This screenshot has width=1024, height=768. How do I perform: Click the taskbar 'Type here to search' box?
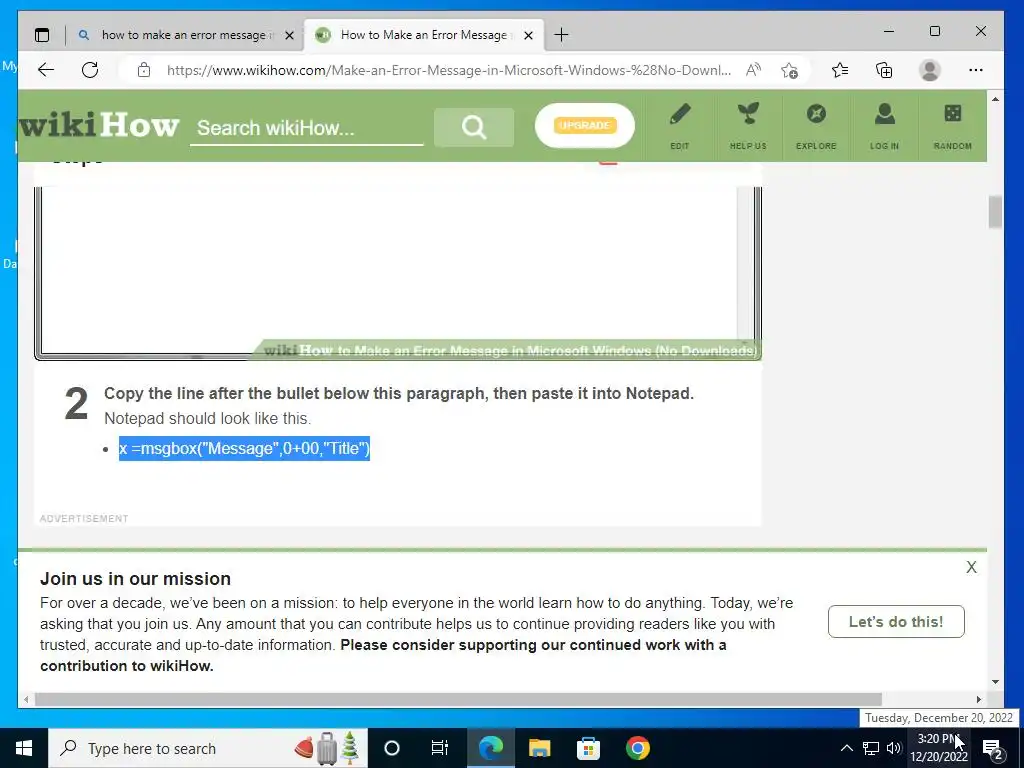point(208,748)
